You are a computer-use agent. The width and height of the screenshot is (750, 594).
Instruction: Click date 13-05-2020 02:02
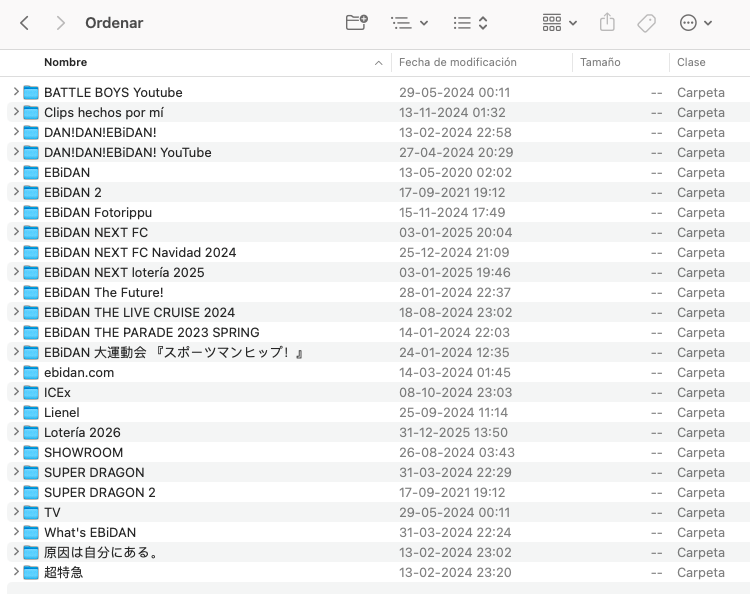click(455, 173)
